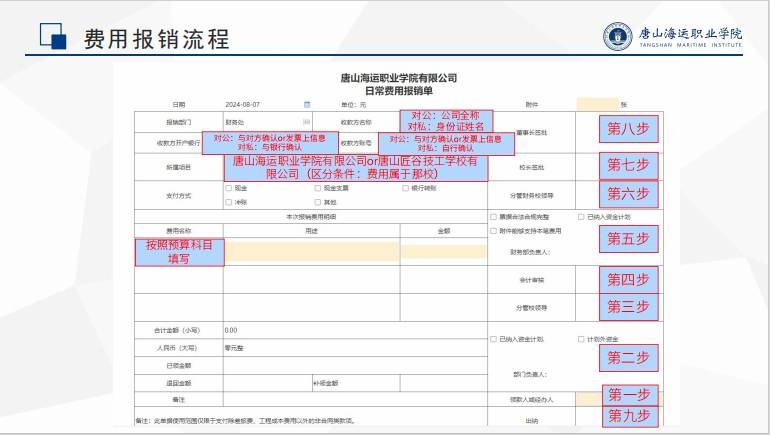
Task: Click the 财务部负责人 label
Action: 530,252
